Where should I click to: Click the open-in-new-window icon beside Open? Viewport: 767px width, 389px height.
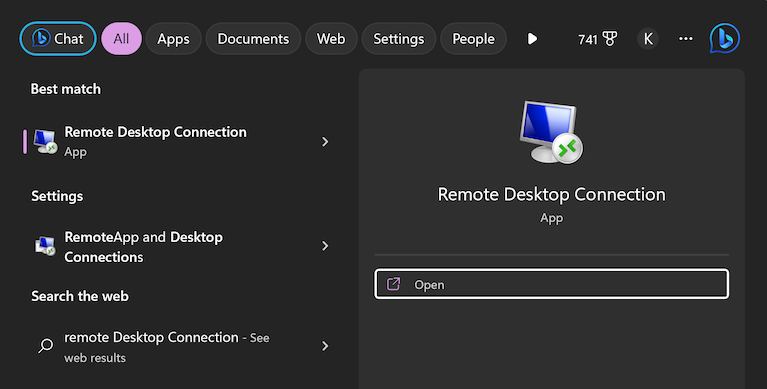click(394, 284)
